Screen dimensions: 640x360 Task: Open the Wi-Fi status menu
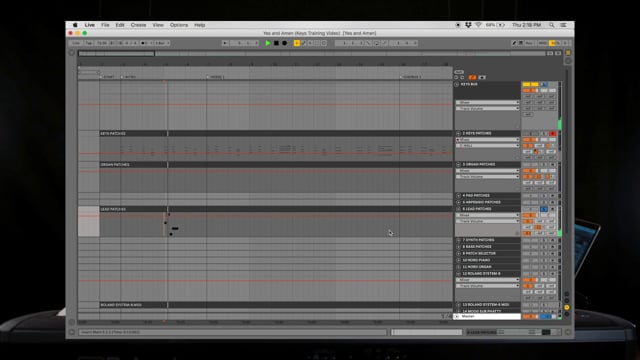tap(478, 25)
